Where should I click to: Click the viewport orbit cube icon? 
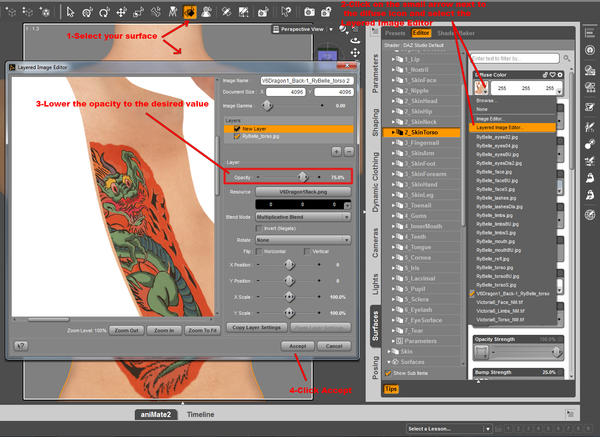pyautogui.click(x=355, y=41)
